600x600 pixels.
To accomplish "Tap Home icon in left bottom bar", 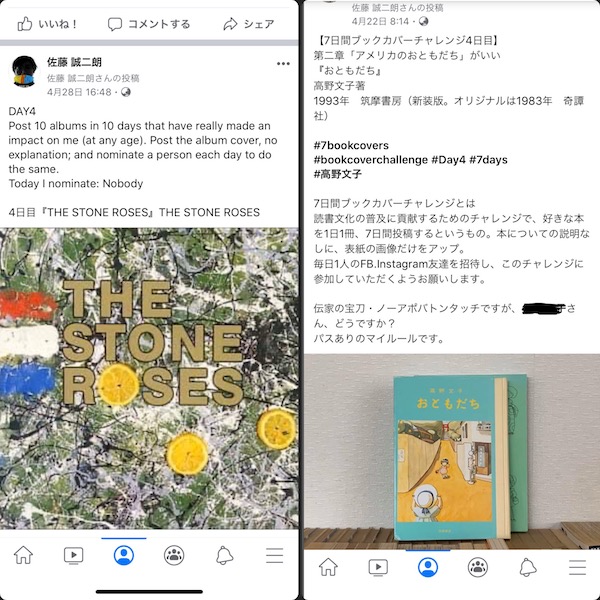I will [x=23, y=555].
